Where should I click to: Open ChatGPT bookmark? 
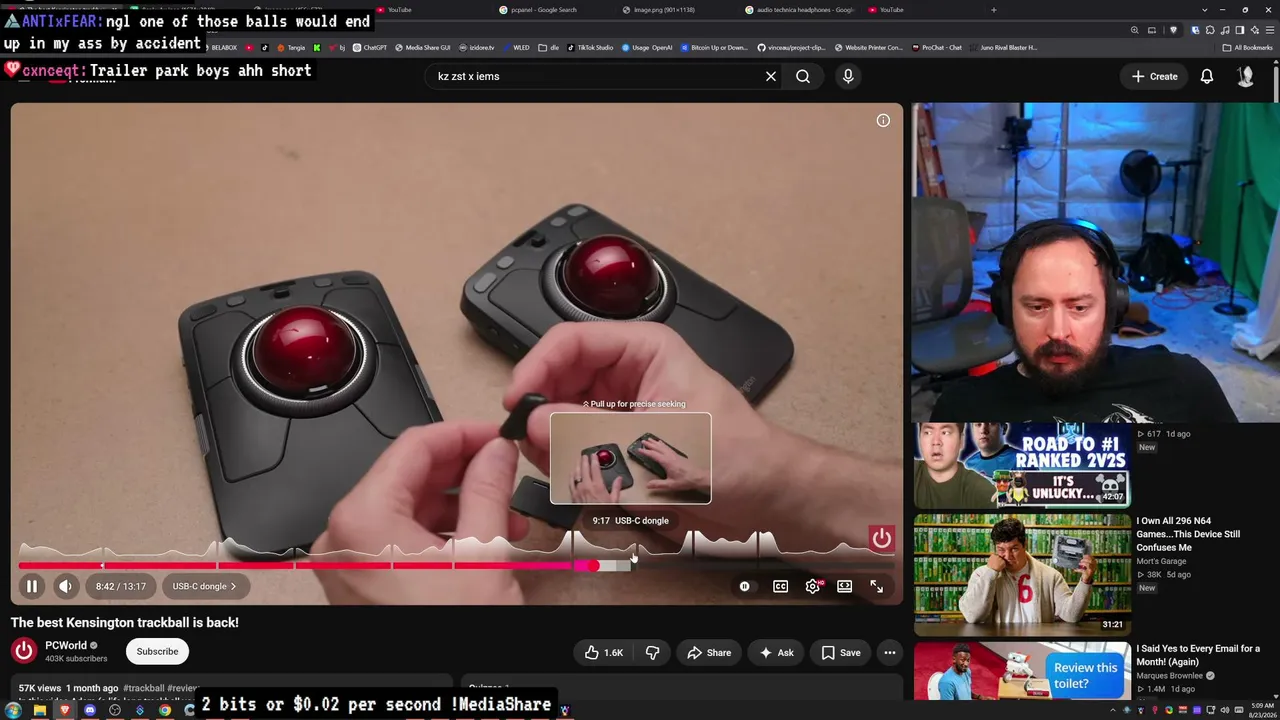[370, 47]
